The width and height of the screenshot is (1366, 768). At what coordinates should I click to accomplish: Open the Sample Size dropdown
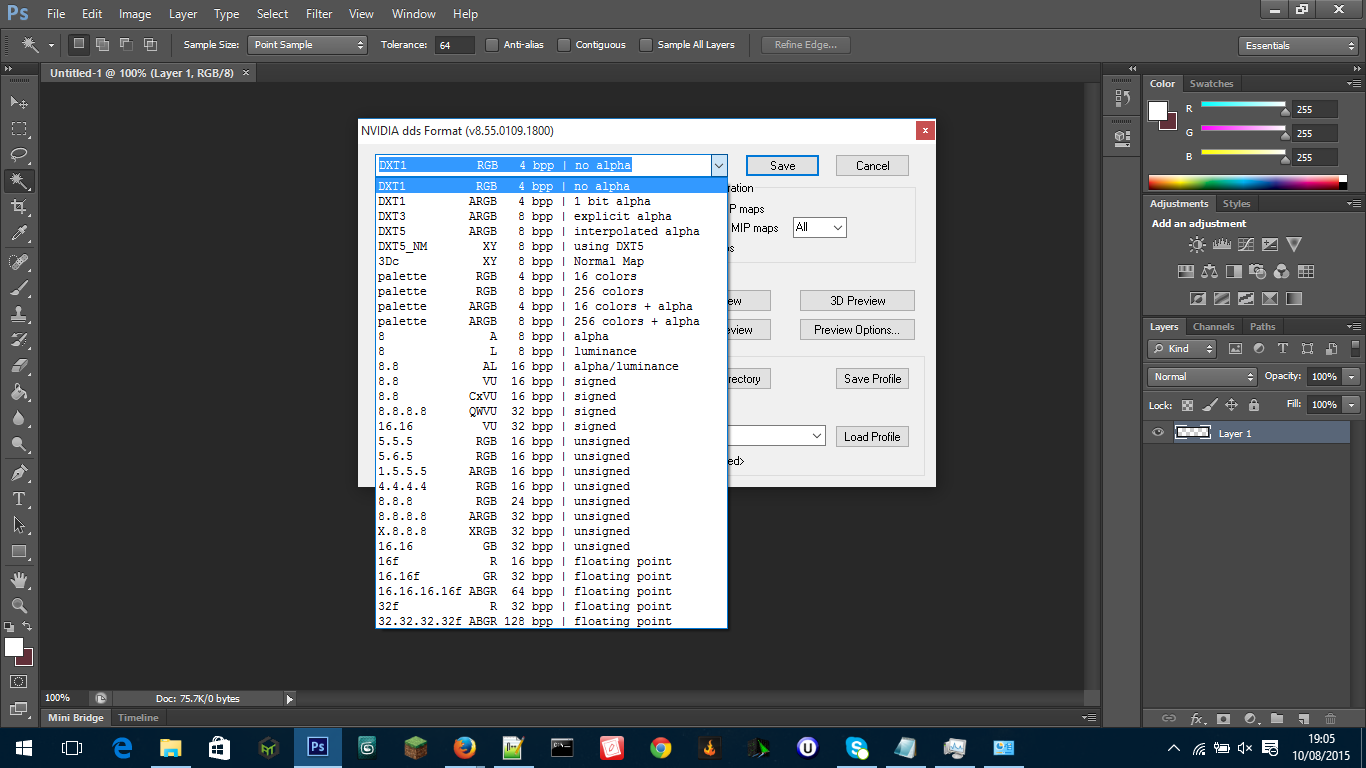point(308,45)
